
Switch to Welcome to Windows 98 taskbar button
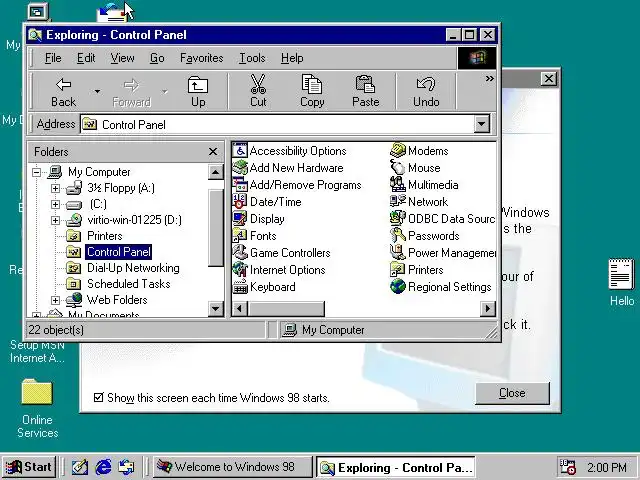[x=232, y=467]
